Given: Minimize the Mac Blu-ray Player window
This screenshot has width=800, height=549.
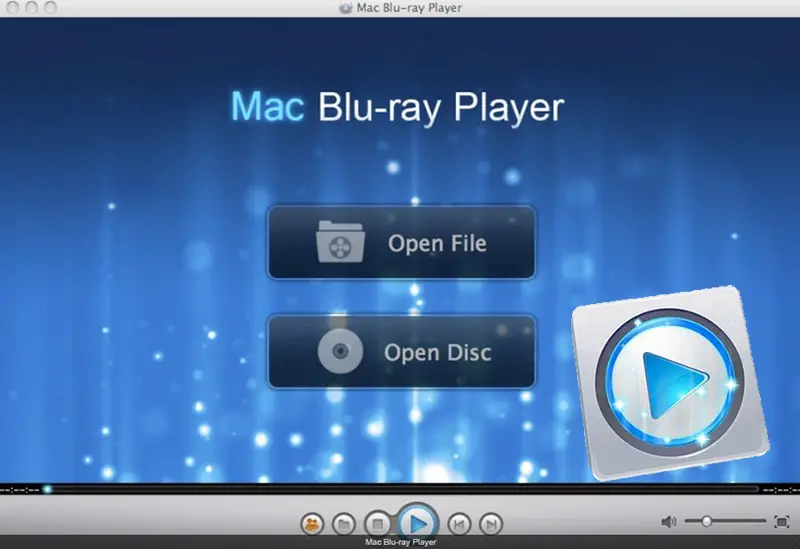Looking at the screenshot, I should click(x=32, y=7).
